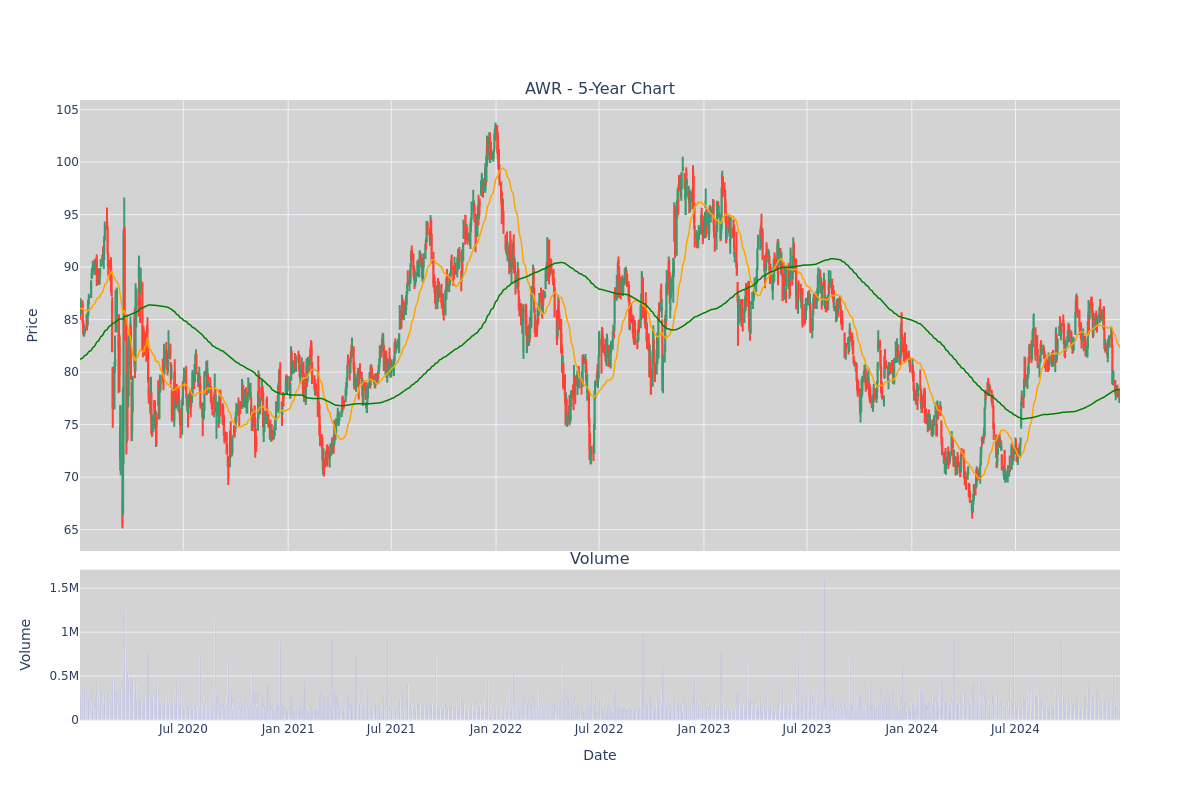Click the "Jul 2022" date tick label
This screenshot has width=1200, height=800.
tap(599, 729)
